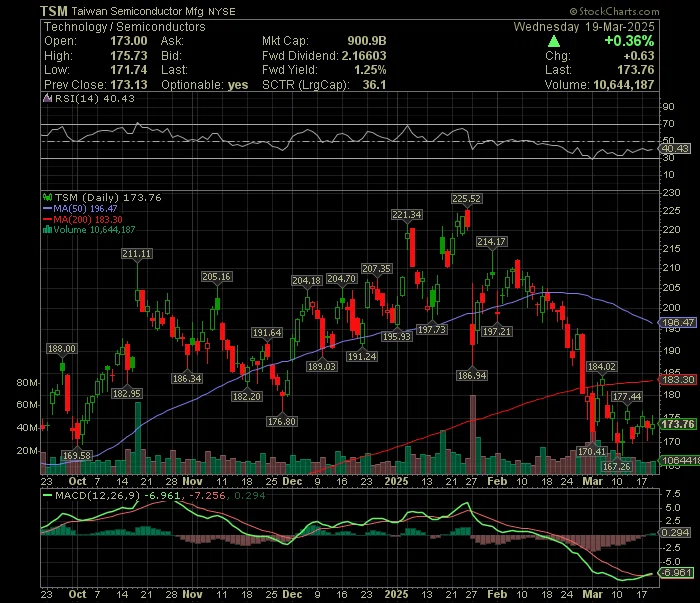Click the Wednesday 19-Mar-2025 date
Image resolution: width=700 pixels, height=603 pixels.
pos(584,26)
